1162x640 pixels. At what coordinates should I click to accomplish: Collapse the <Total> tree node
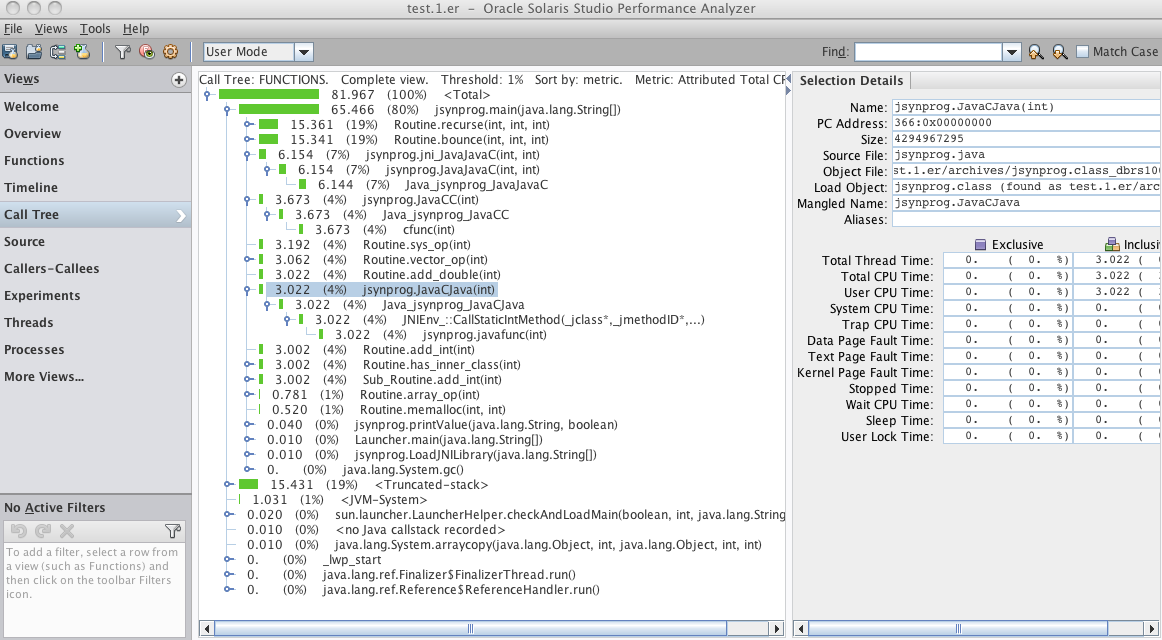point(208,95)
